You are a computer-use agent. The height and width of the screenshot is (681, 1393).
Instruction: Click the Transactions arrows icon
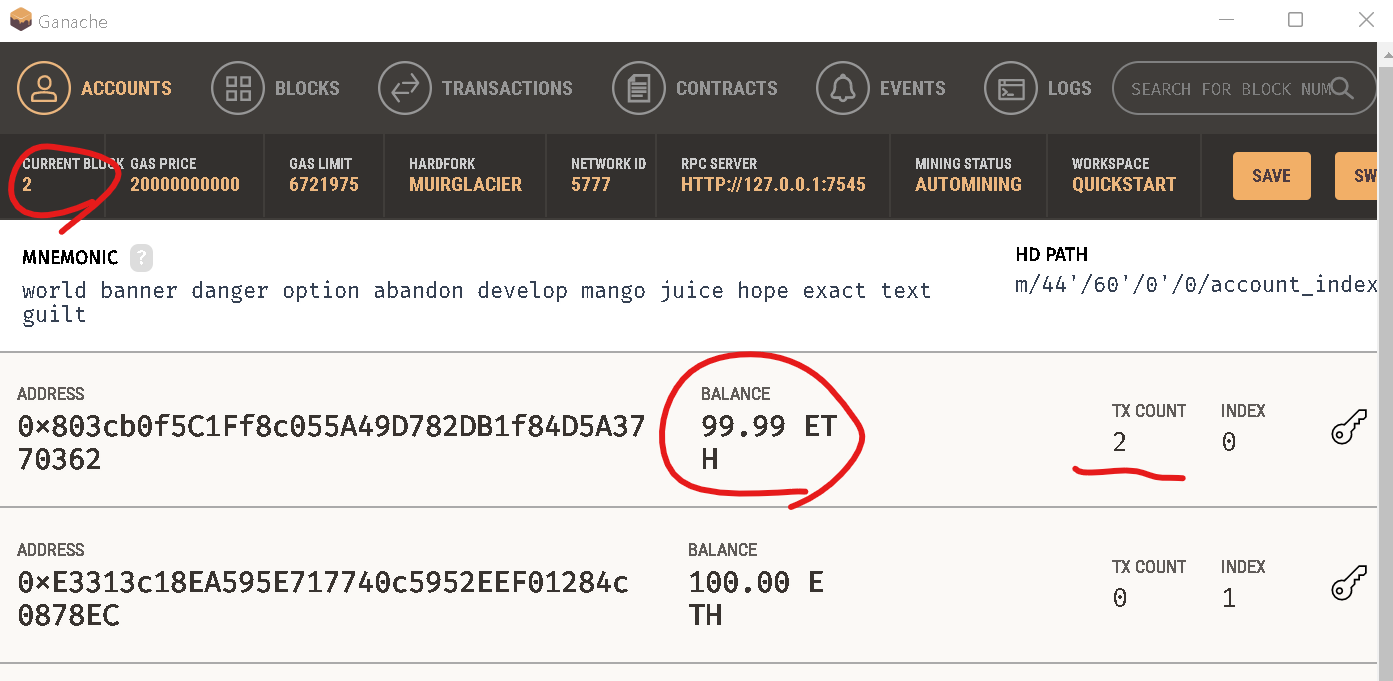pyautogui.click(x=405, y=88)
